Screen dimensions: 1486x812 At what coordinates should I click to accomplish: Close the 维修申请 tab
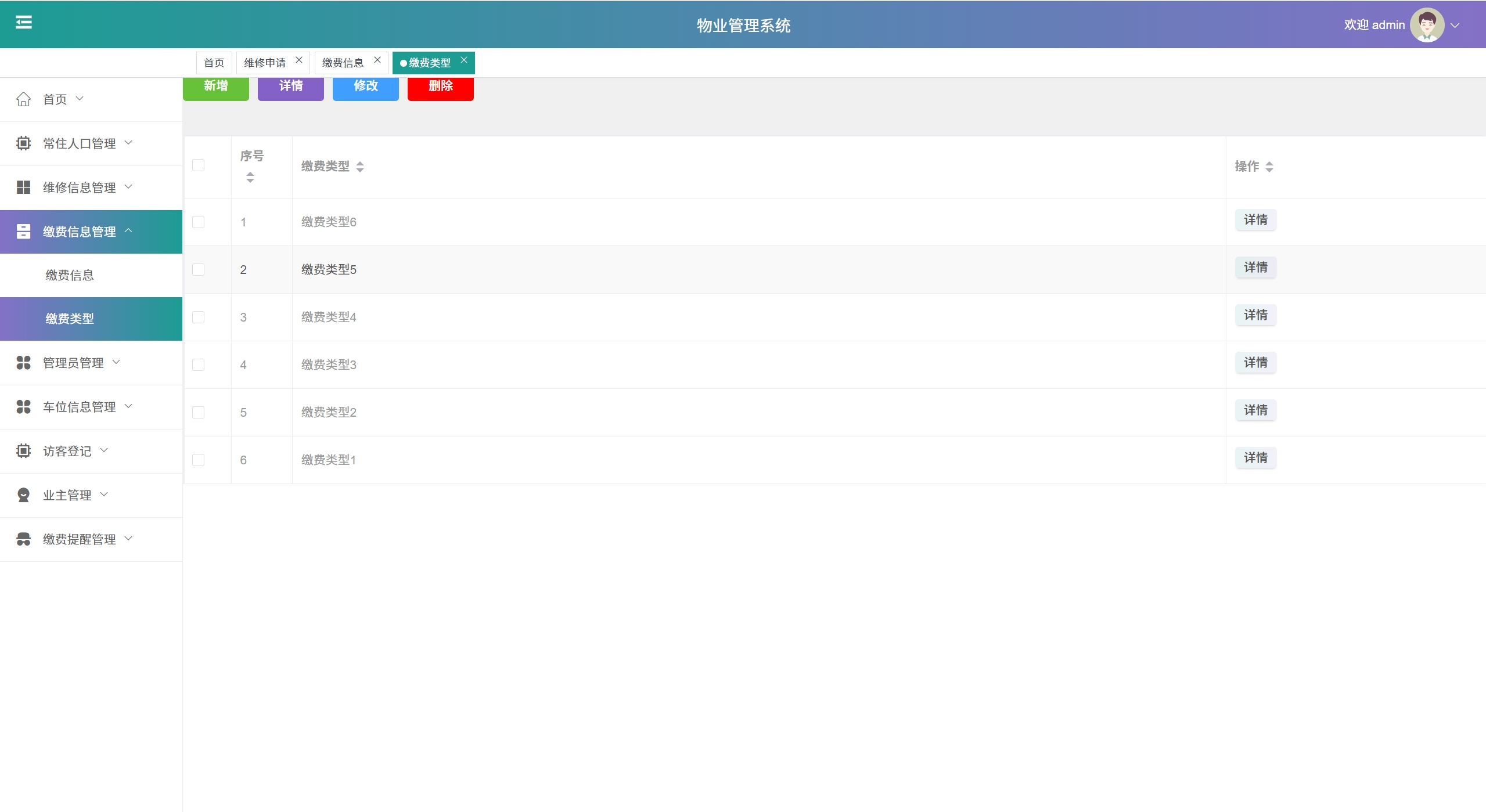(299, 60)
